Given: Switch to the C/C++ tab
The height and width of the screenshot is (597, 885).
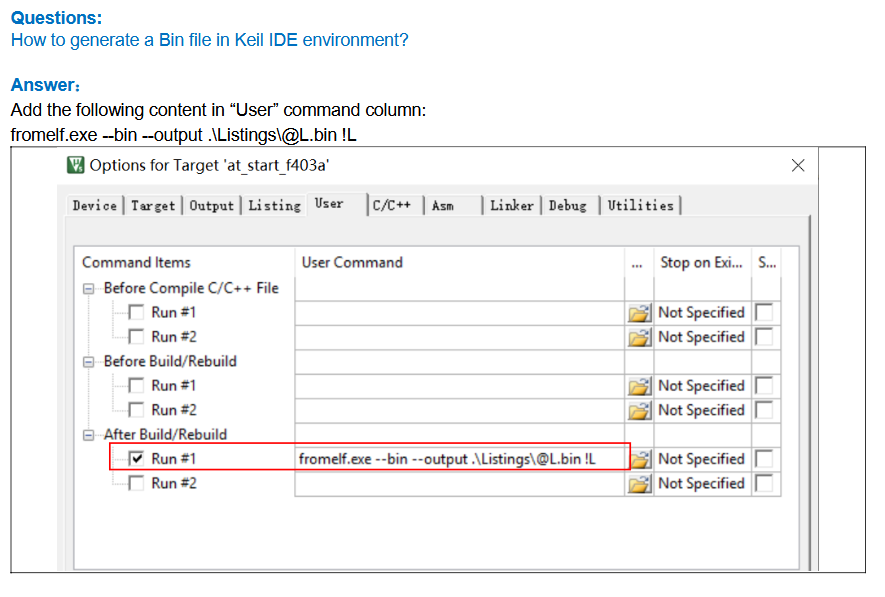Looking at the screenshot, I should tap(391, 205).
